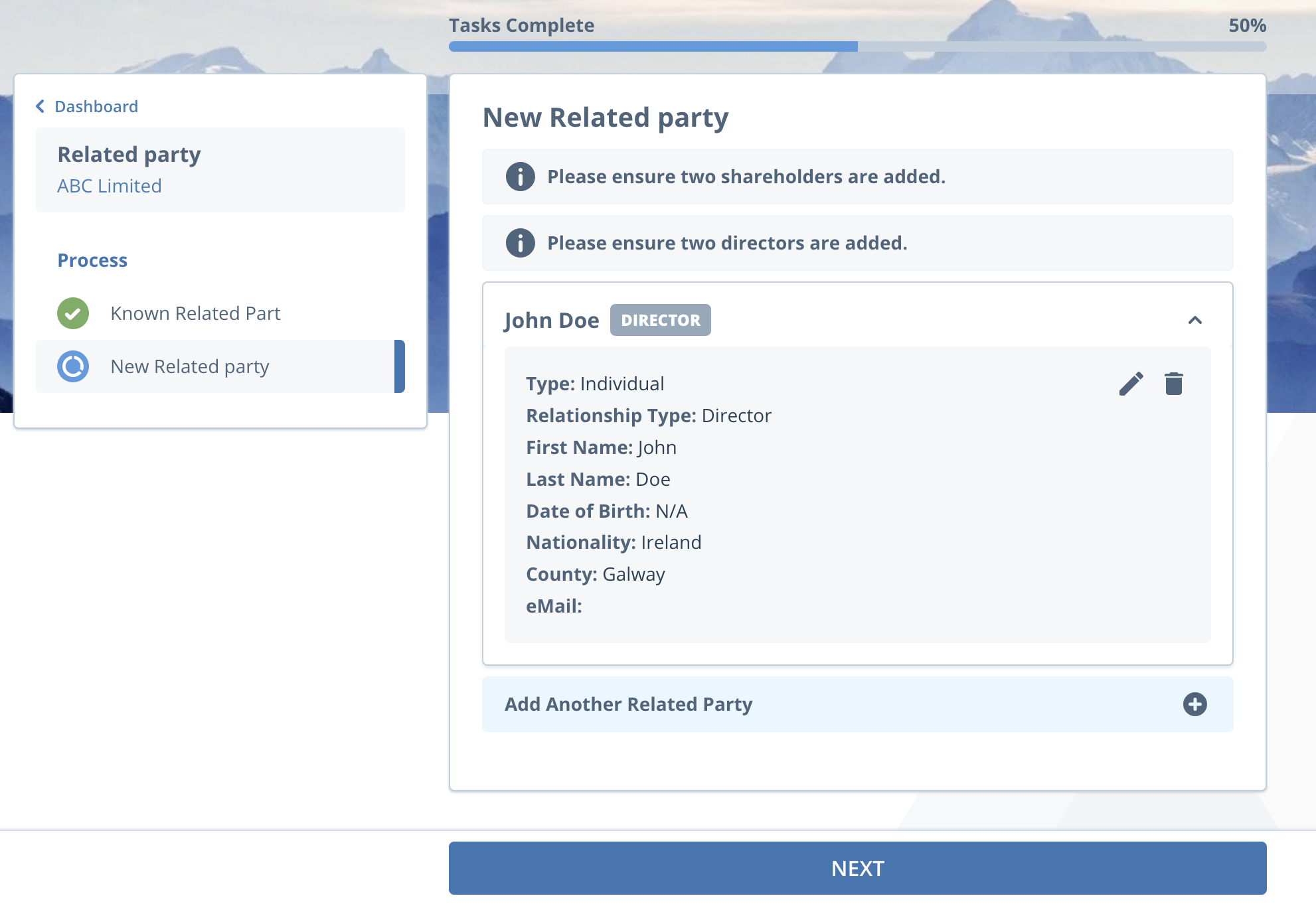Select New Related party process step
Image resolution: width=1316 pixels, height=904 pixels.
[x=190, y=366]
